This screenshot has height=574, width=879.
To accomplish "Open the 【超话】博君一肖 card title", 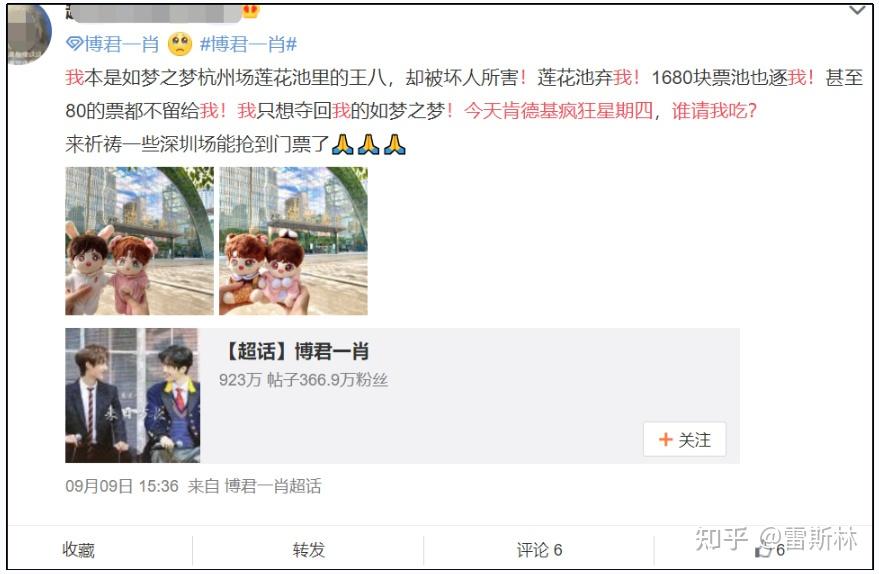I will [295, 351].
